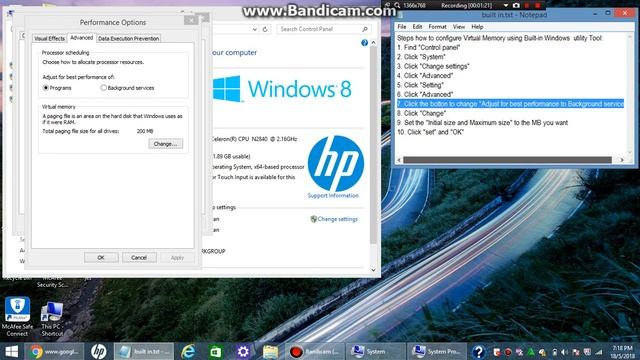Click the Notepad scroll right arrow
The width and height of the screenshot is (640, 360).
(622, 160)
